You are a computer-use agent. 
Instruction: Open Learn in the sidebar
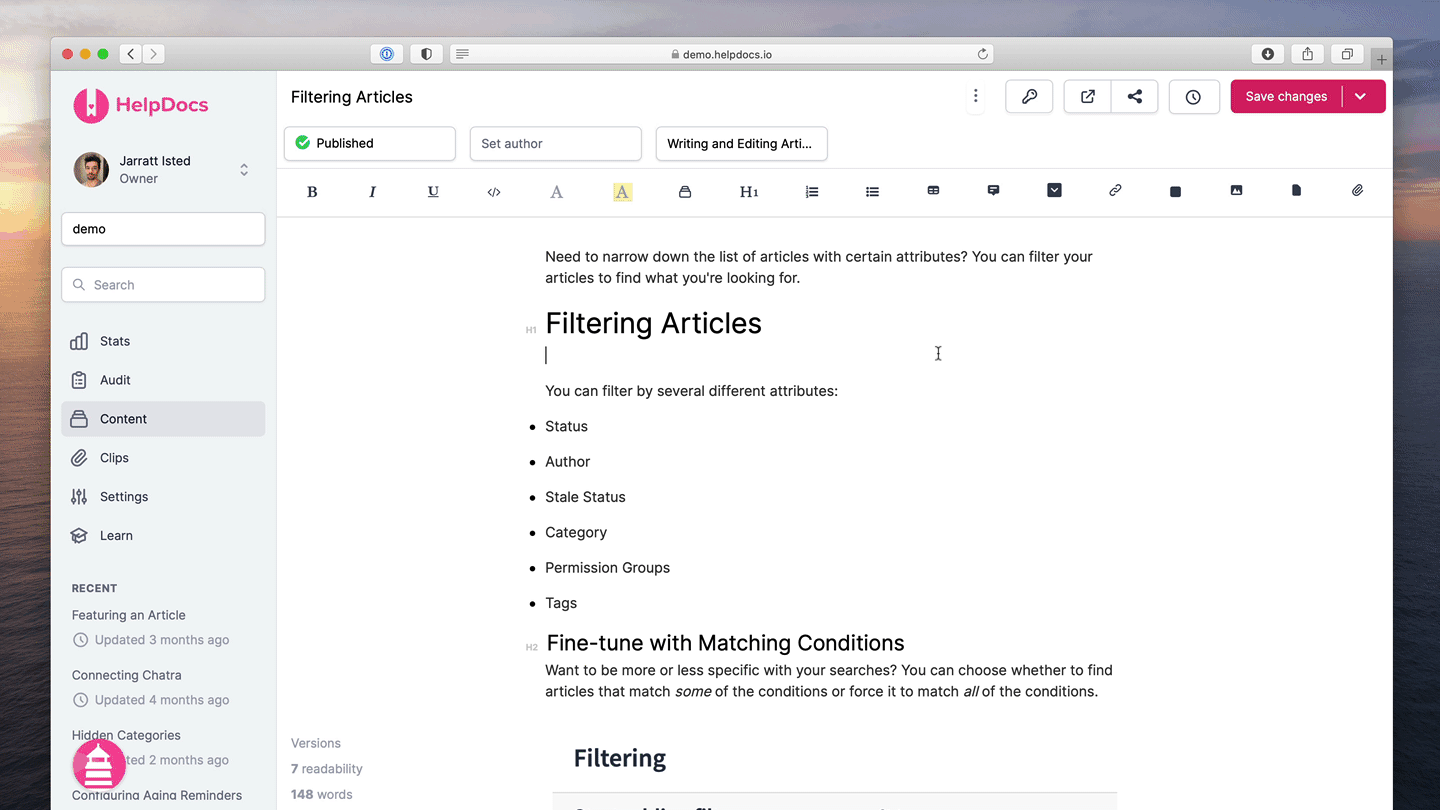[163, 536]
